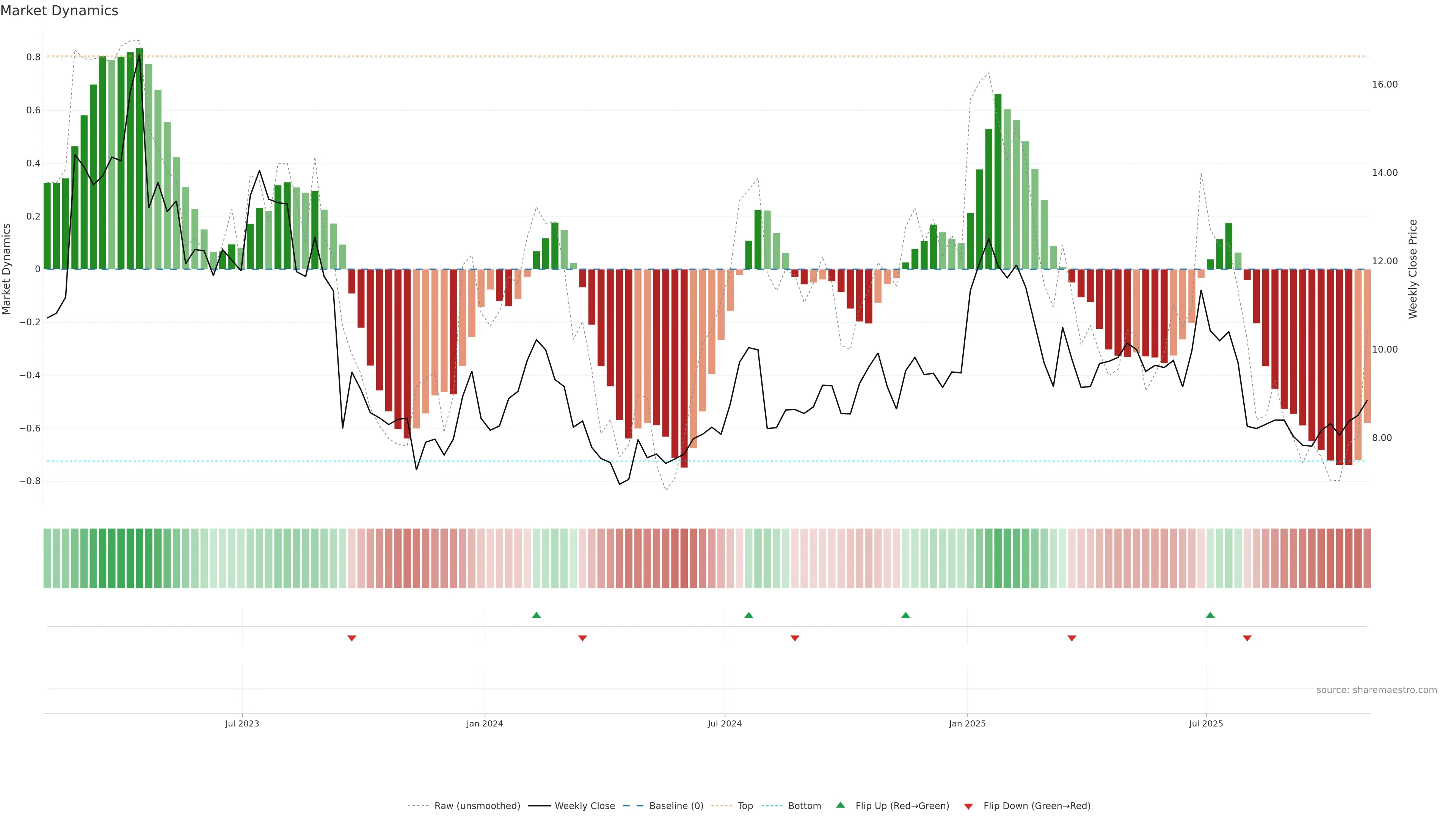Toggle the Weekly Close legend entry

[584, 806]
